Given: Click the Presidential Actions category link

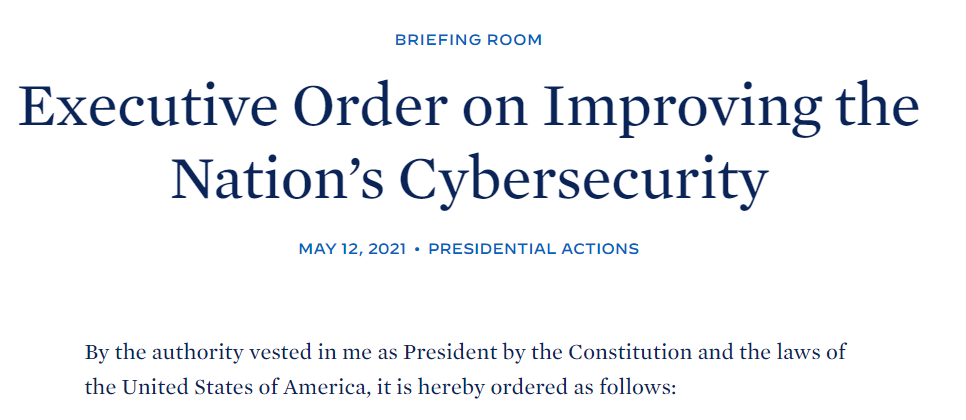Looking at the screenshot, I should [533, 248].
